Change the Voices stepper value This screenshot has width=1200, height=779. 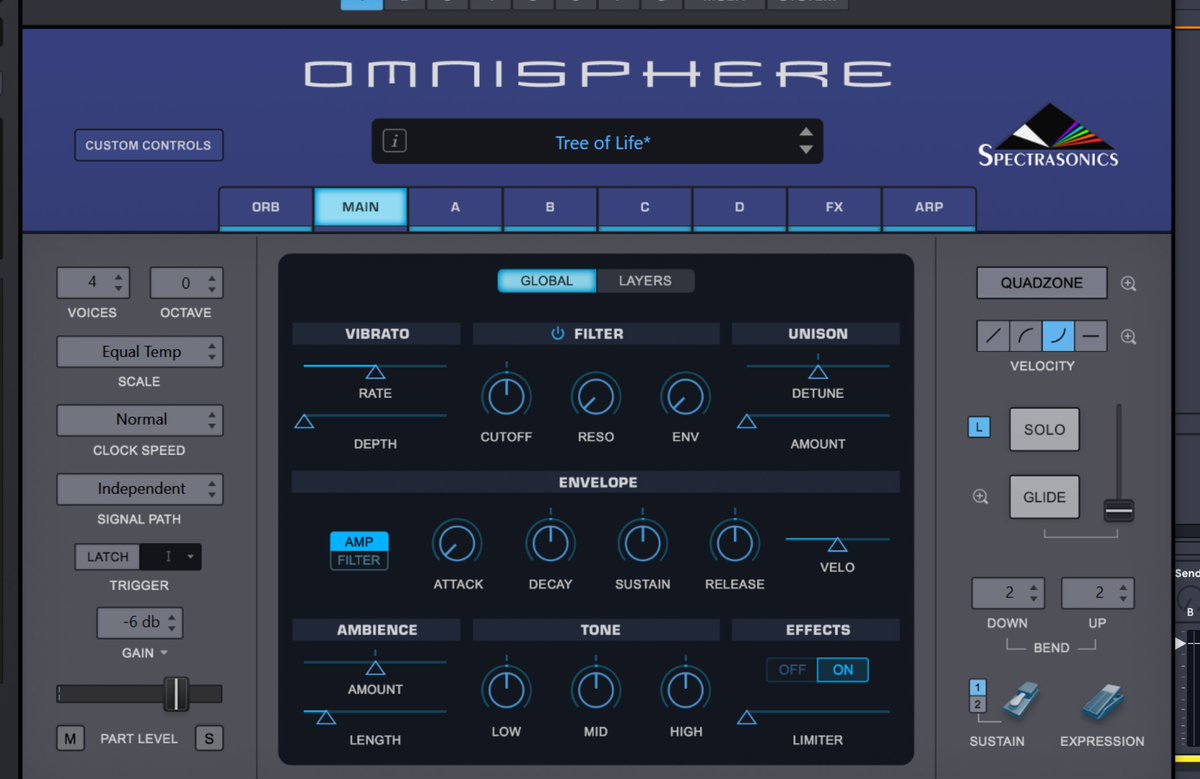[x=93, y=283]
